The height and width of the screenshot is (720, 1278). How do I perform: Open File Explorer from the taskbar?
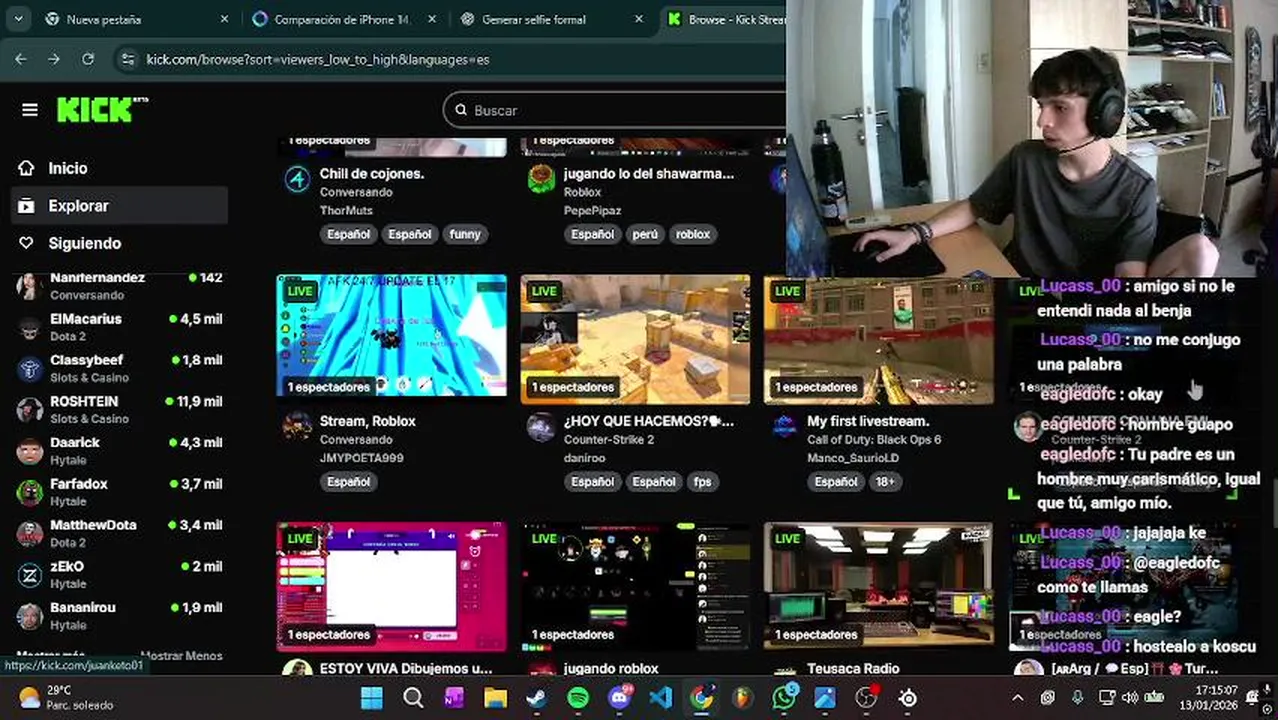pos(495,698)
